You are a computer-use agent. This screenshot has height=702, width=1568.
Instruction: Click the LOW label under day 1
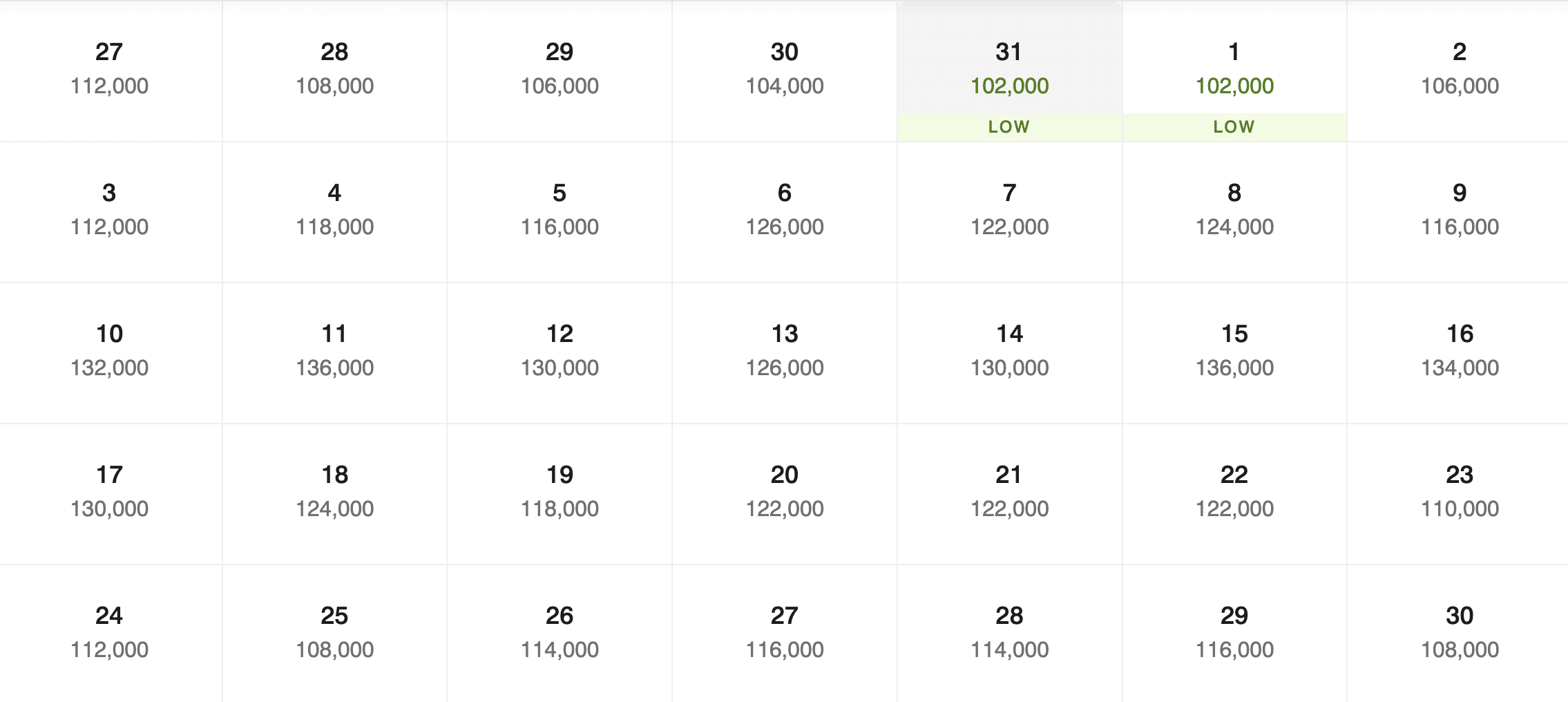pos(1234,127)
